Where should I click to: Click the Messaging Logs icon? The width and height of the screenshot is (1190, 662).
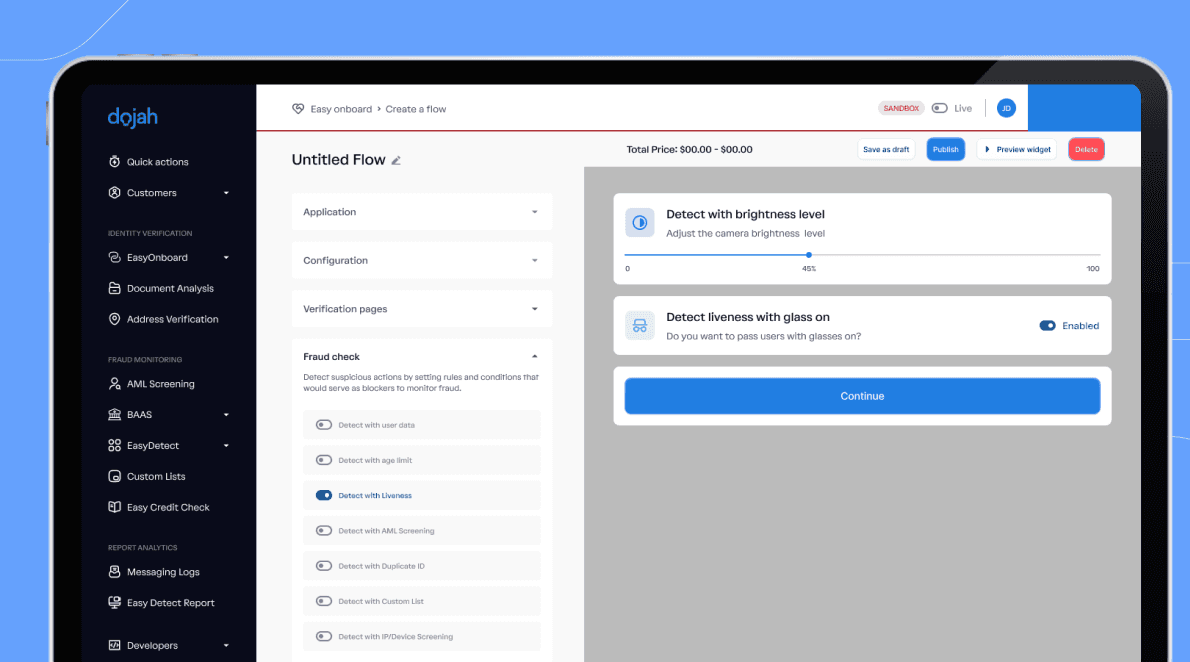[x=115, y=572]
